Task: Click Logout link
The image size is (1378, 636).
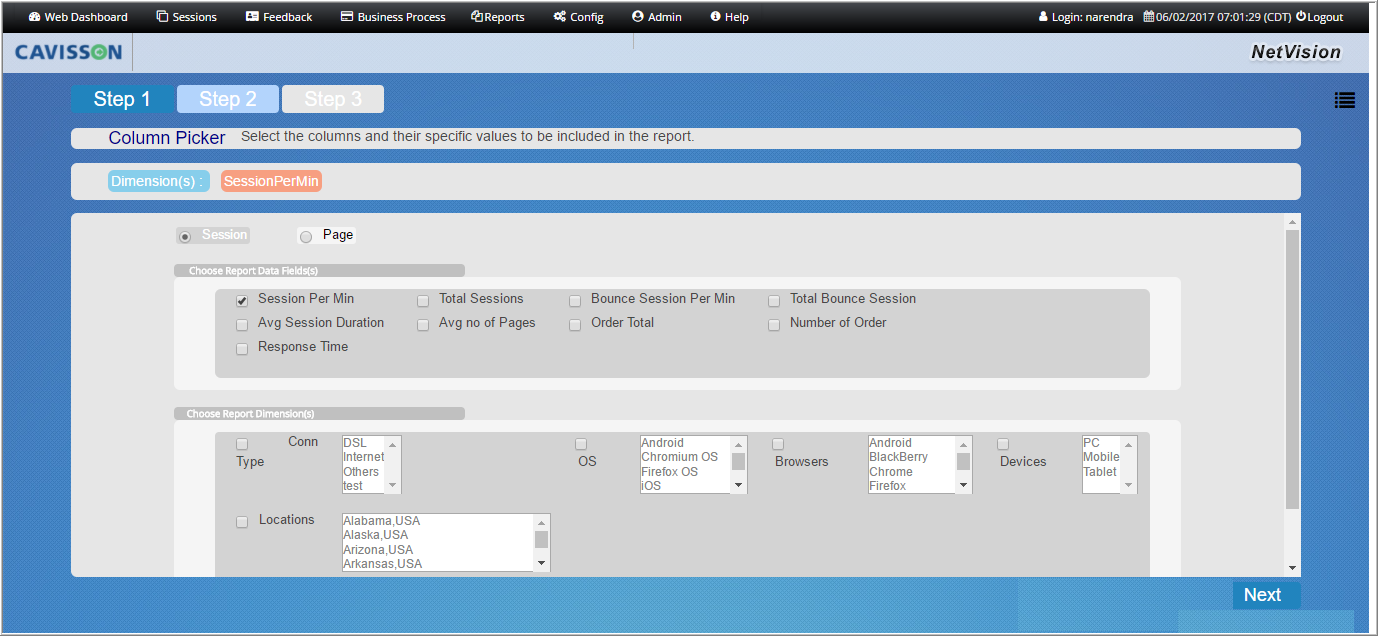Action: (1320, 17)
